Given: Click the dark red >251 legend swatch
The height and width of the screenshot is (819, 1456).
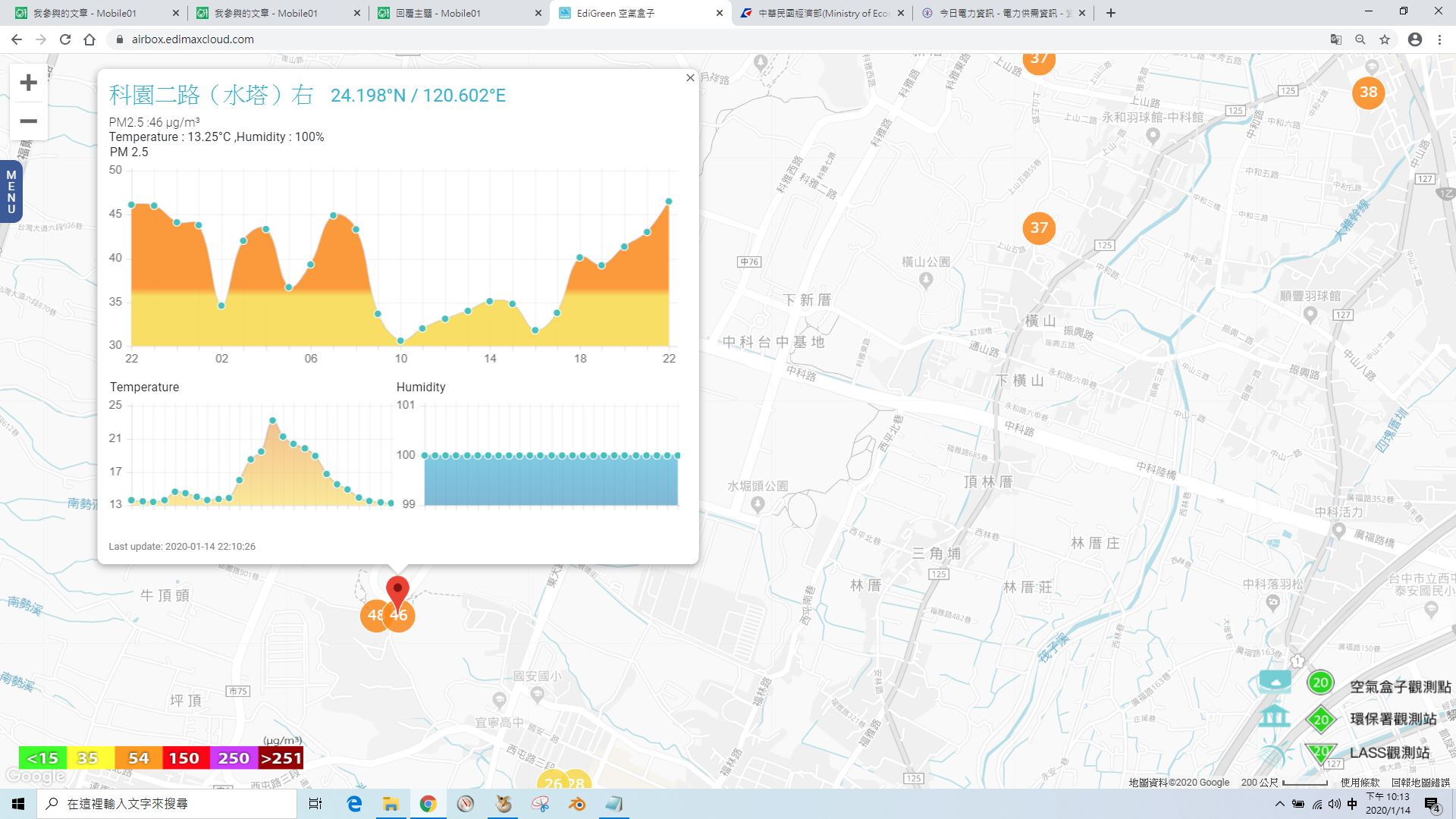Looking at the screenshot, I should pos(281,758).
